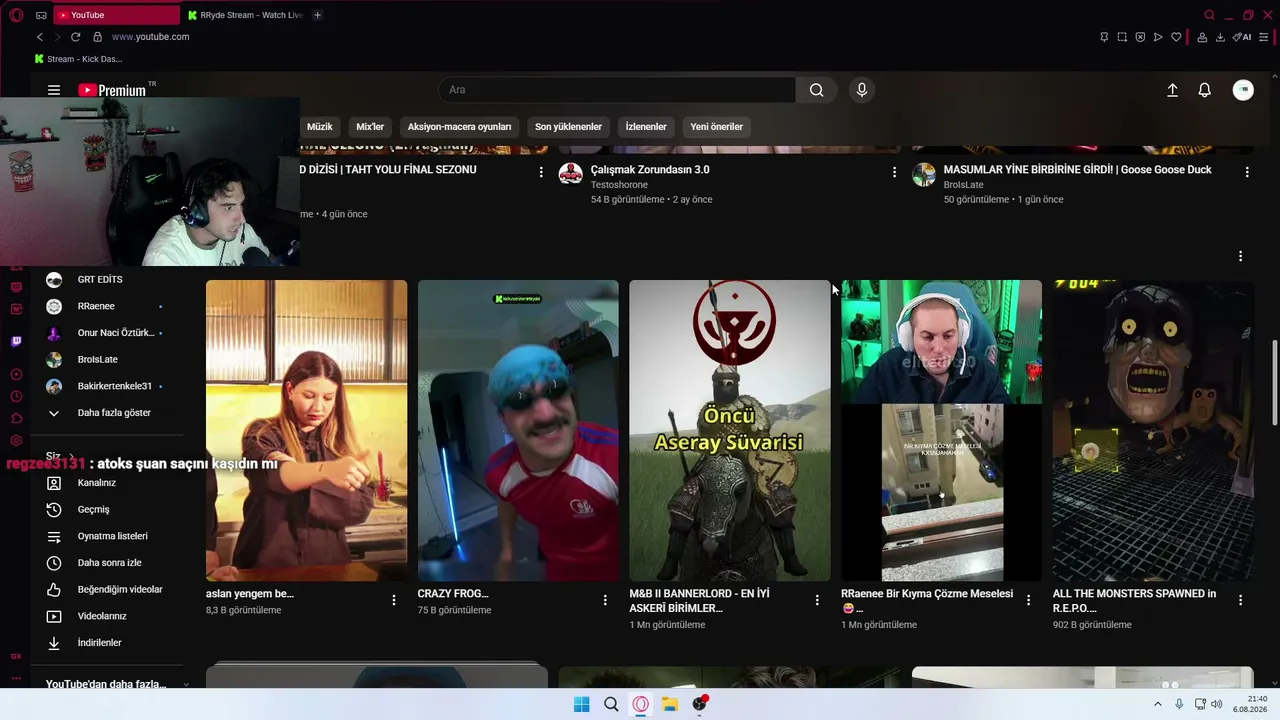Image resolution: width=1280 pixels, height=720 pixels.
Task: Open the Öncü Aseray Süvarisi short thumbnail
Action: click(730, 430)
